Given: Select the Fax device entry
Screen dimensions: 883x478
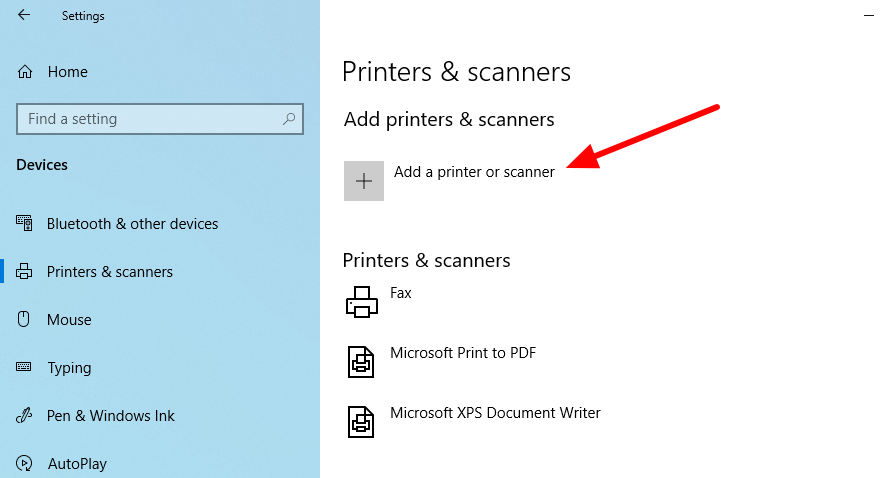Looking at the screenshot, I should point(400,293).
